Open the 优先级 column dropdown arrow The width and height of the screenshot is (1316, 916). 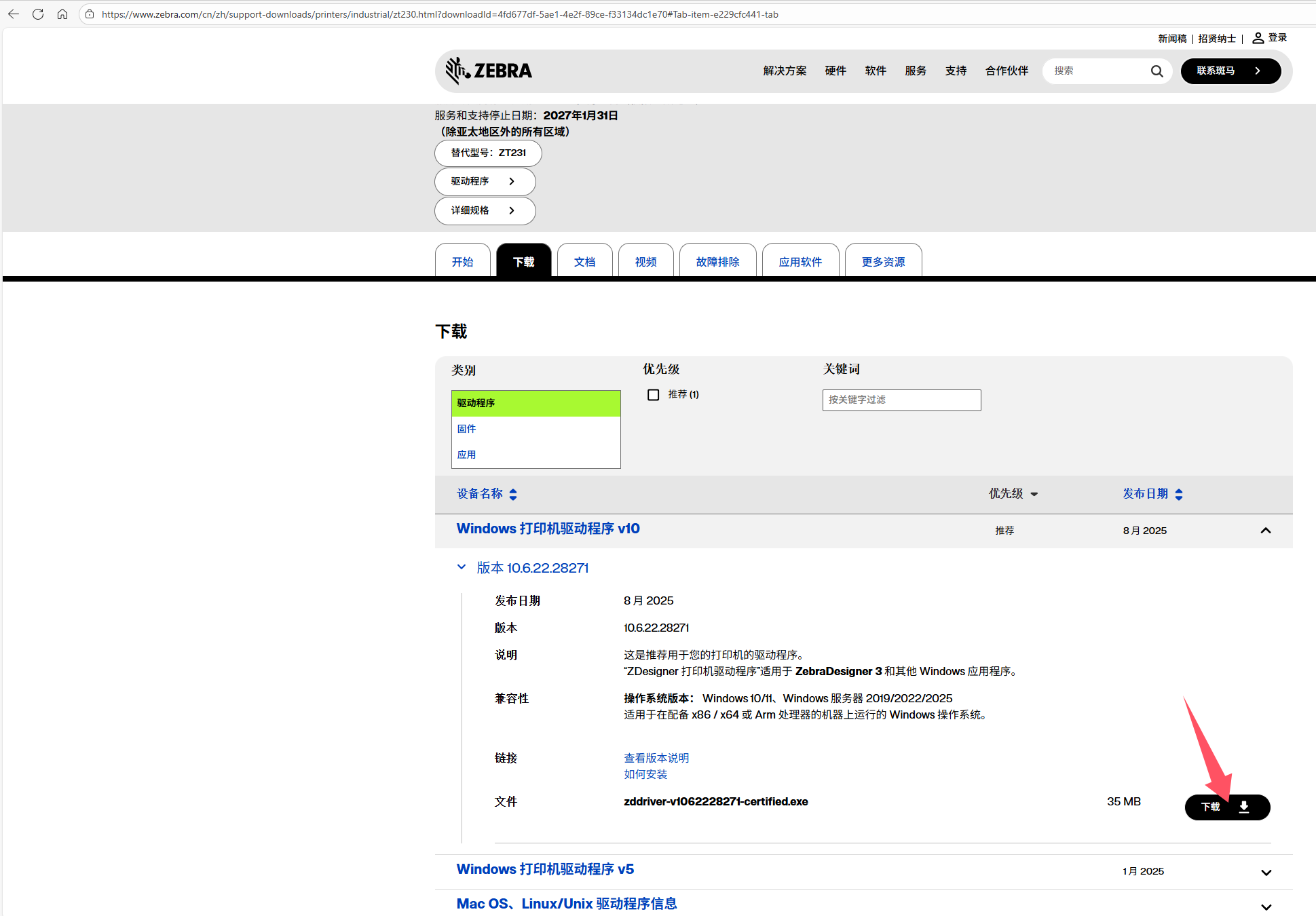(x=1034, y=494)
